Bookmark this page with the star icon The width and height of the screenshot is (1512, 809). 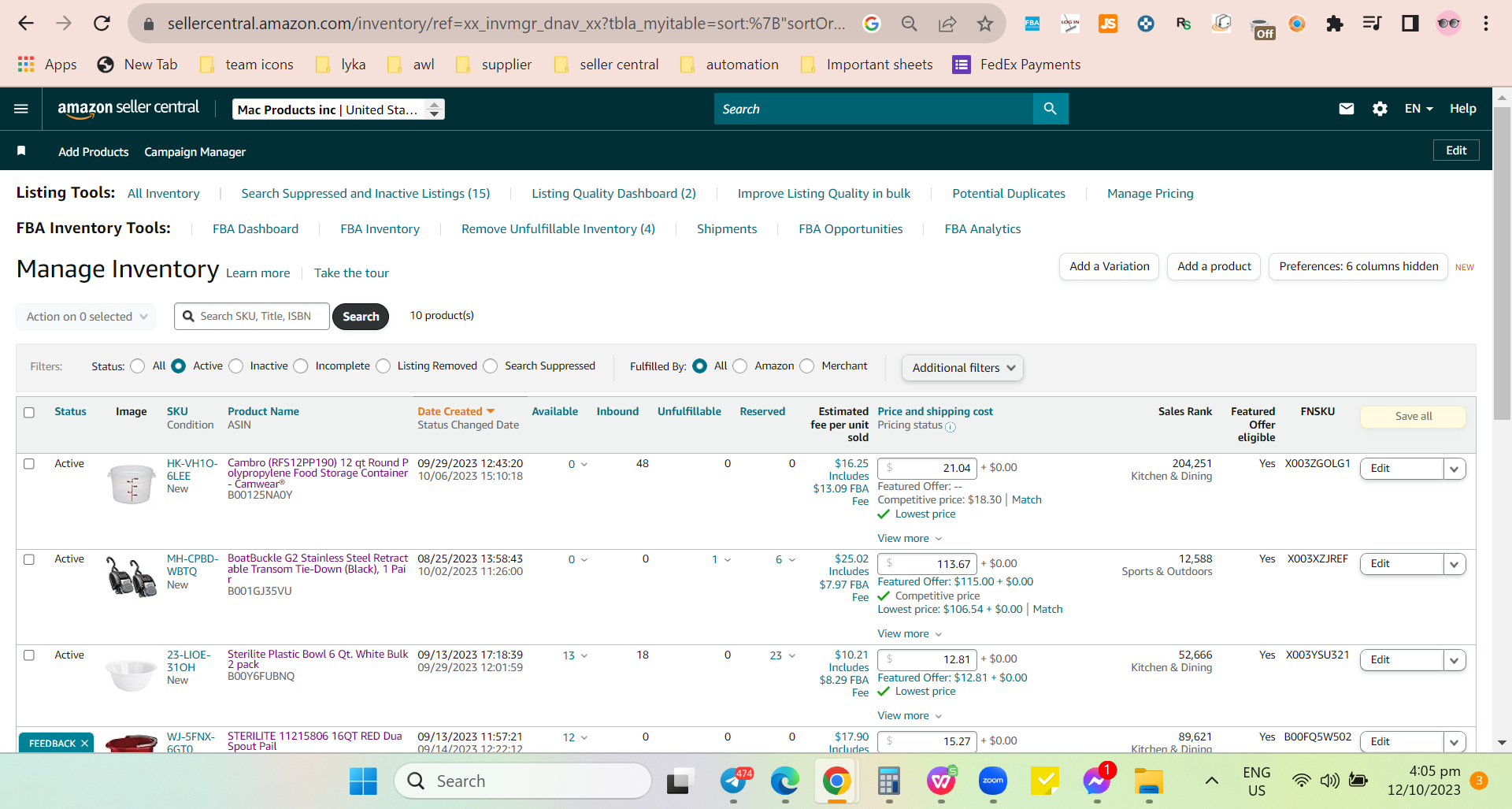coord(985,24)
